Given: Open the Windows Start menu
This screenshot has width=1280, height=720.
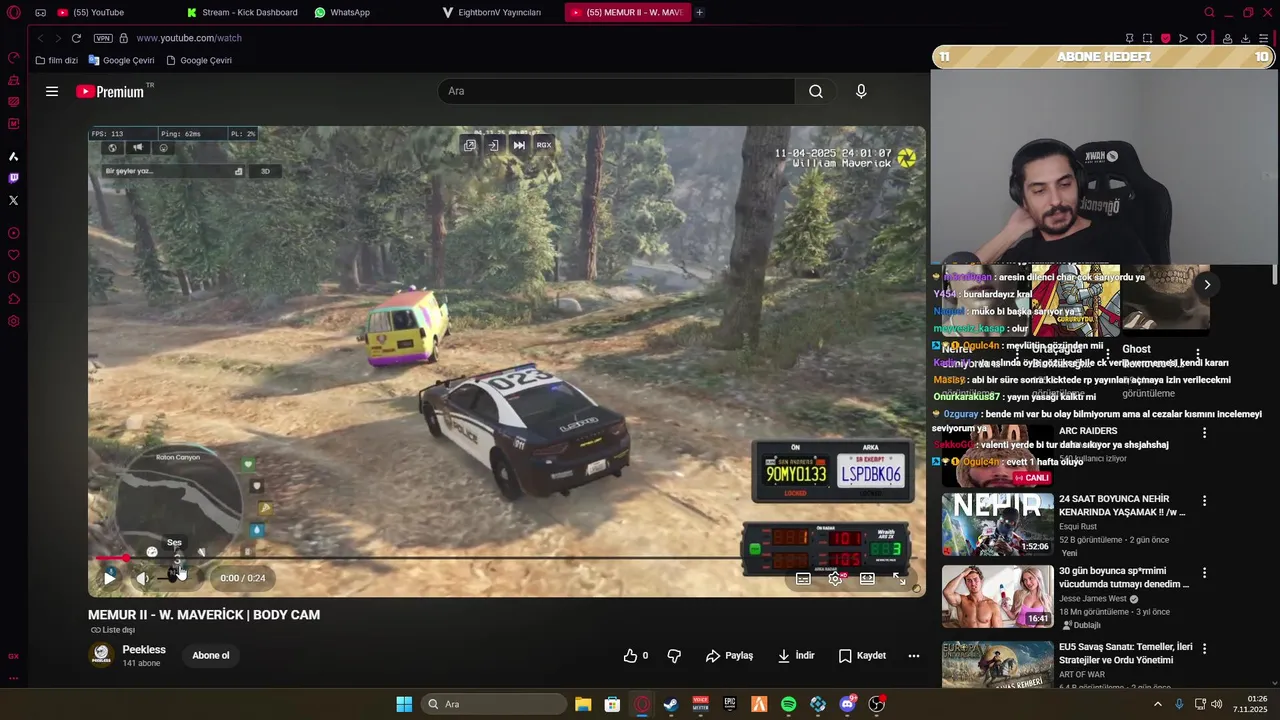Looking at the screenshot, I should 404,704.
